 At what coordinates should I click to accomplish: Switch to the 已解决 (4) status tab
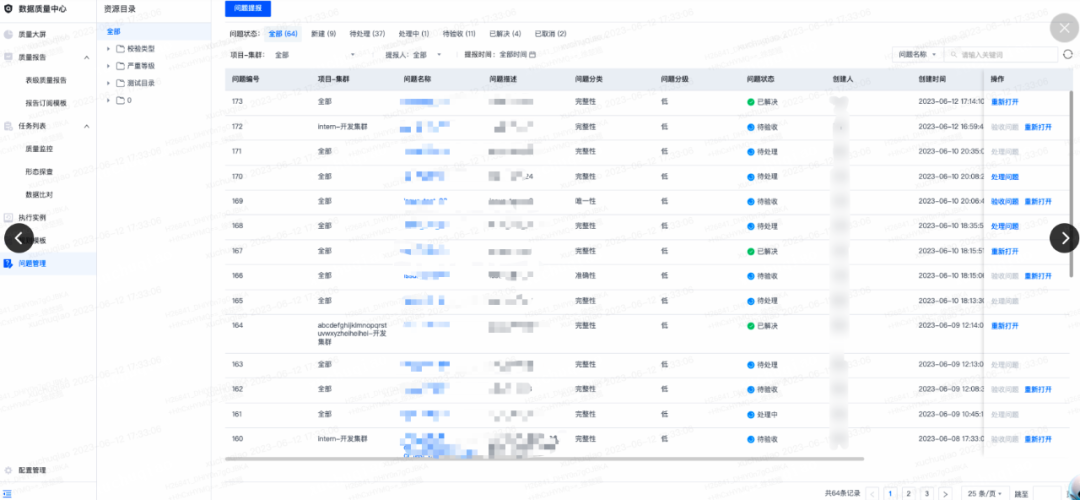pos(504,34)
